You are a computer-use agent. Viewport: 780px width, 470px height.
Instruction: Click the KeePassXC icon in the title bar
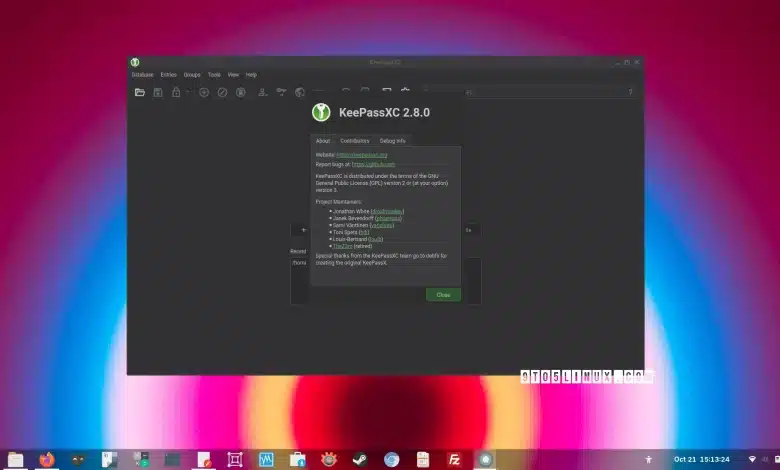[x=135, y=62]
